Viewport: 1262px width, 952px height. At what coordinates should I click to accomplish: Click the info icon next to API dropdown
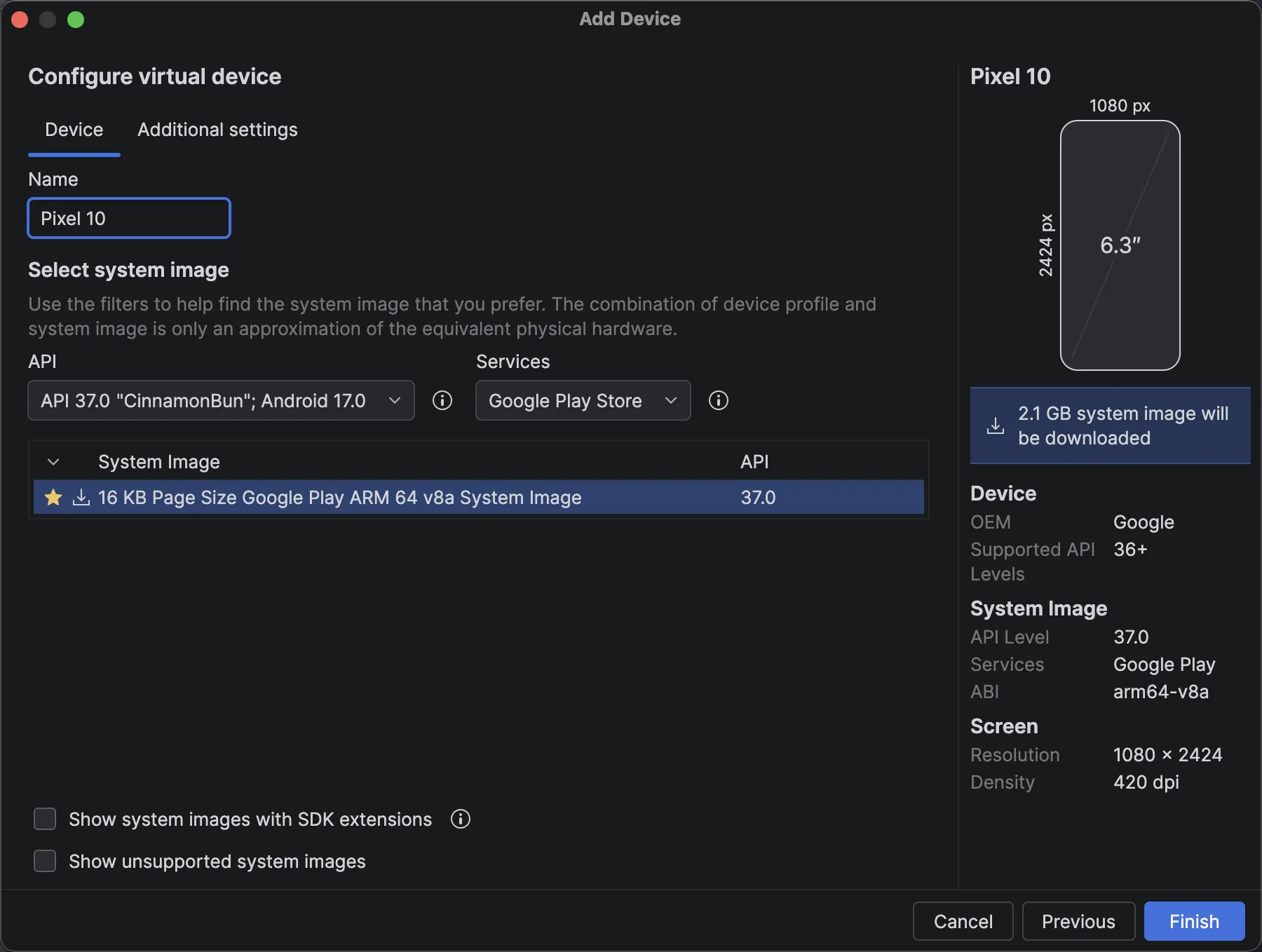pos(442,400)
